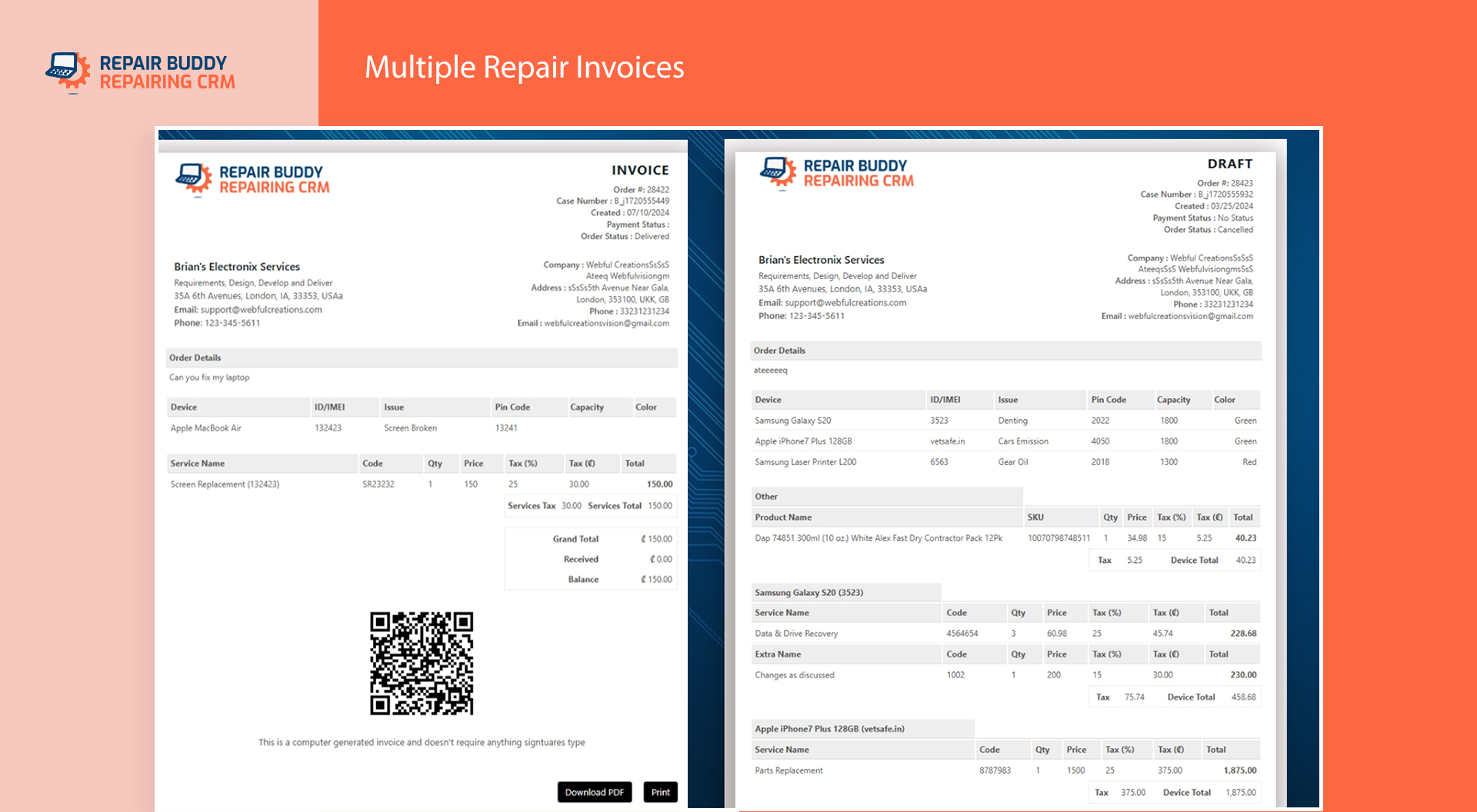Viewport: 1477px width, 812px height.
Task: Click the Repair Buddy logo in the top-left banner
Action: pos(141,72)
